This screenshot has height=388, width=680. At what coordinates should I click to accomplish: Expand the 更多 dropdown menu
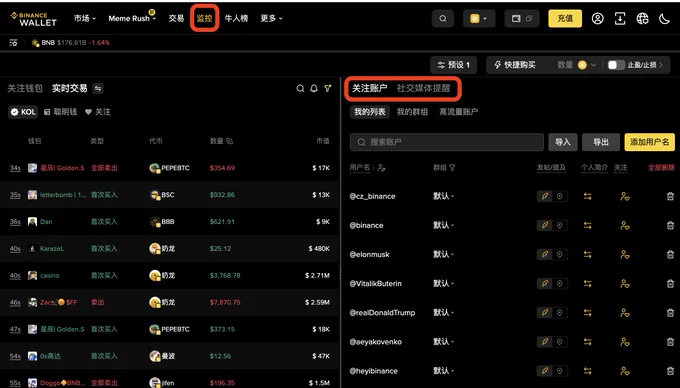271,18
